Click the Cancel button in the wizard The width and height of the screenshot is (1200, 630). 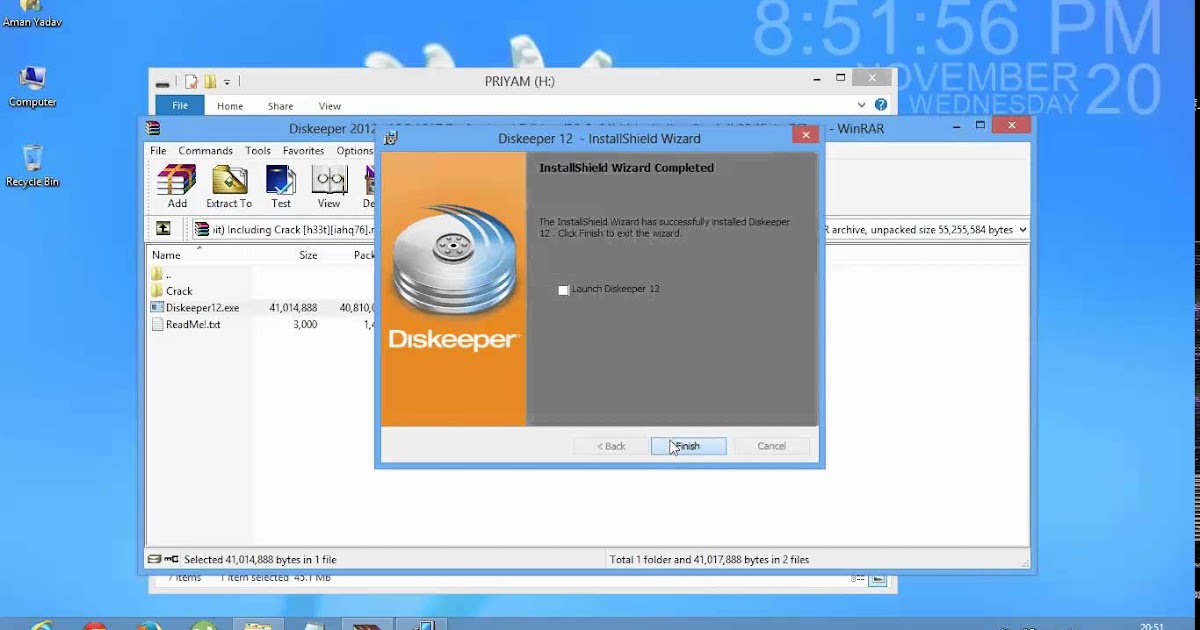771,446
